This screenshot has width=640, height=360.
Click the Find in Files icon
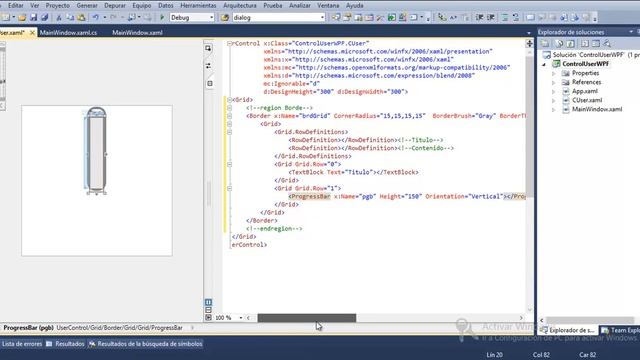coord(225,18)
